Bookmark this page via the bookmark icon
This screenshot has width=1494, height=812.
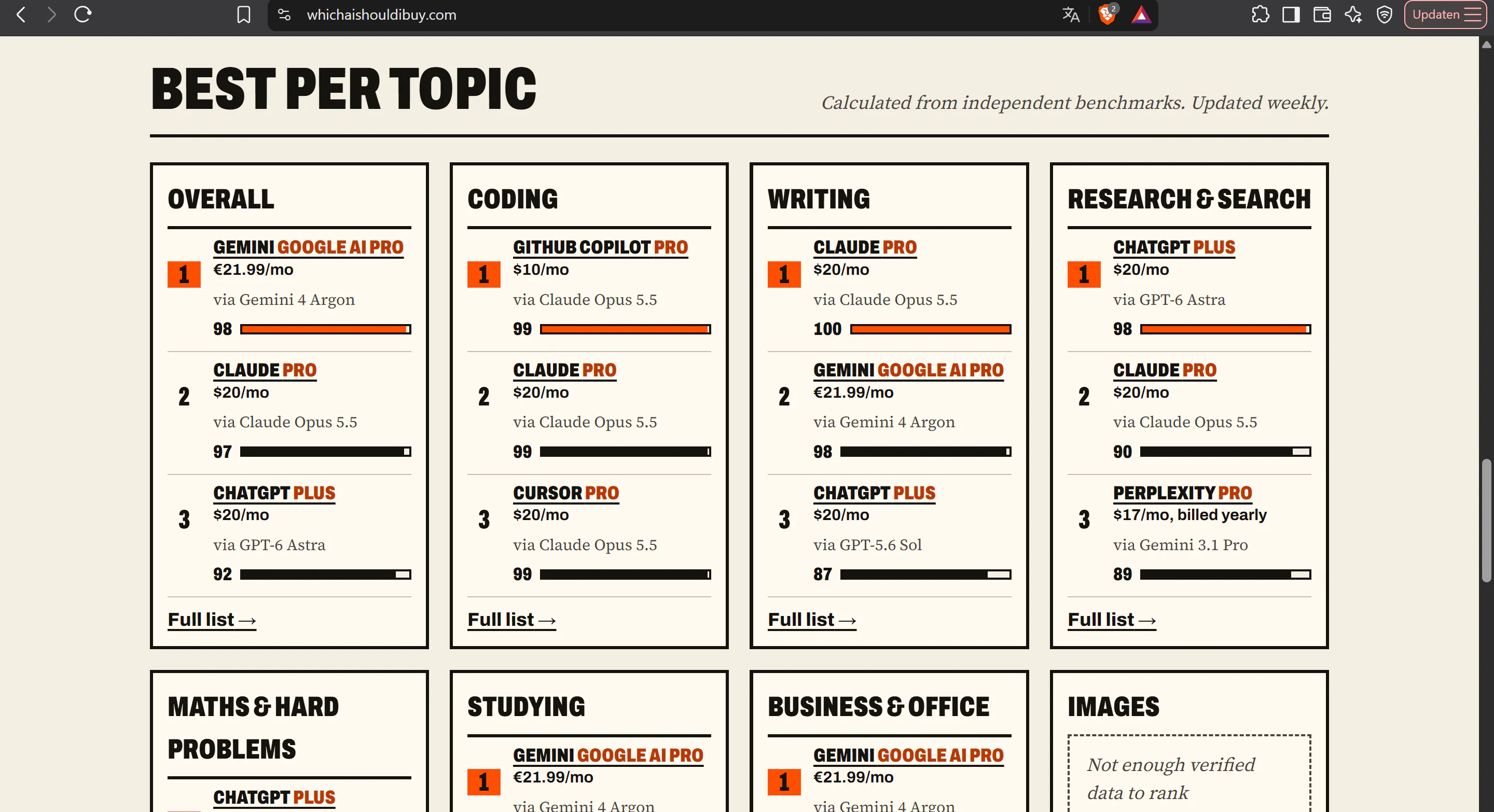[244, 15]
